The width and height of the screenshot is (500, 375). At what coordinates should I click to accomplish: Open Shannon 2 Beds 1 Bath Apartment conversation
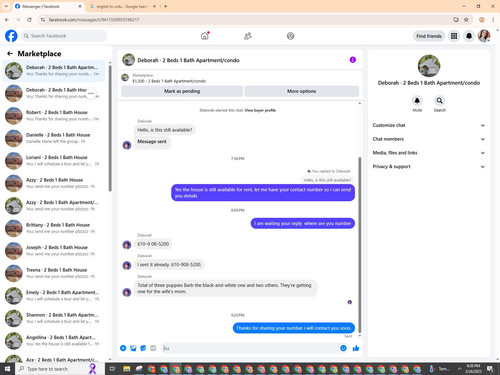[x=54, y=318]
